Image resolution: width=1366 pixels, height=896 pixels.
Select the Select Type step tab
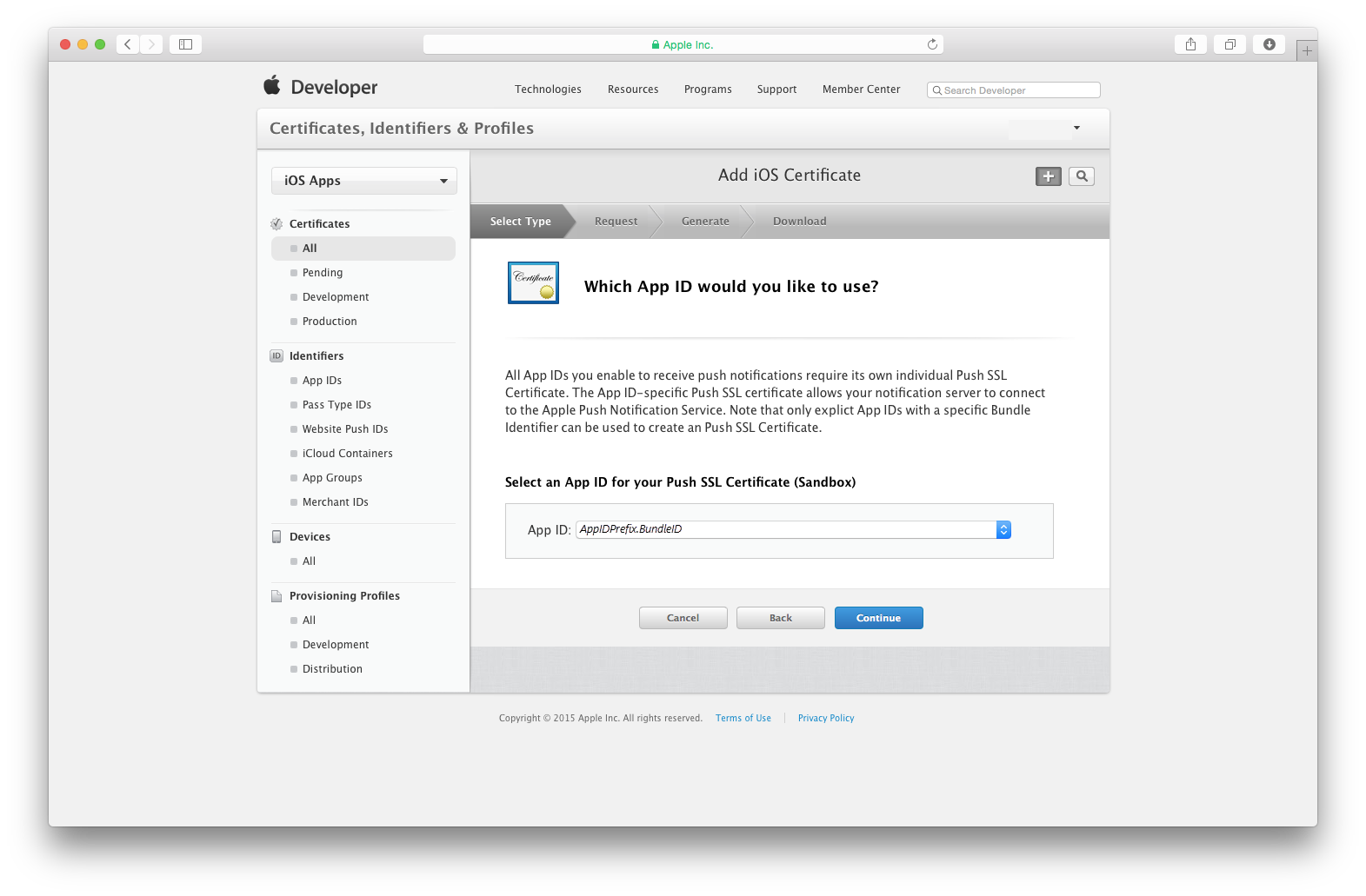coord(520,222)
